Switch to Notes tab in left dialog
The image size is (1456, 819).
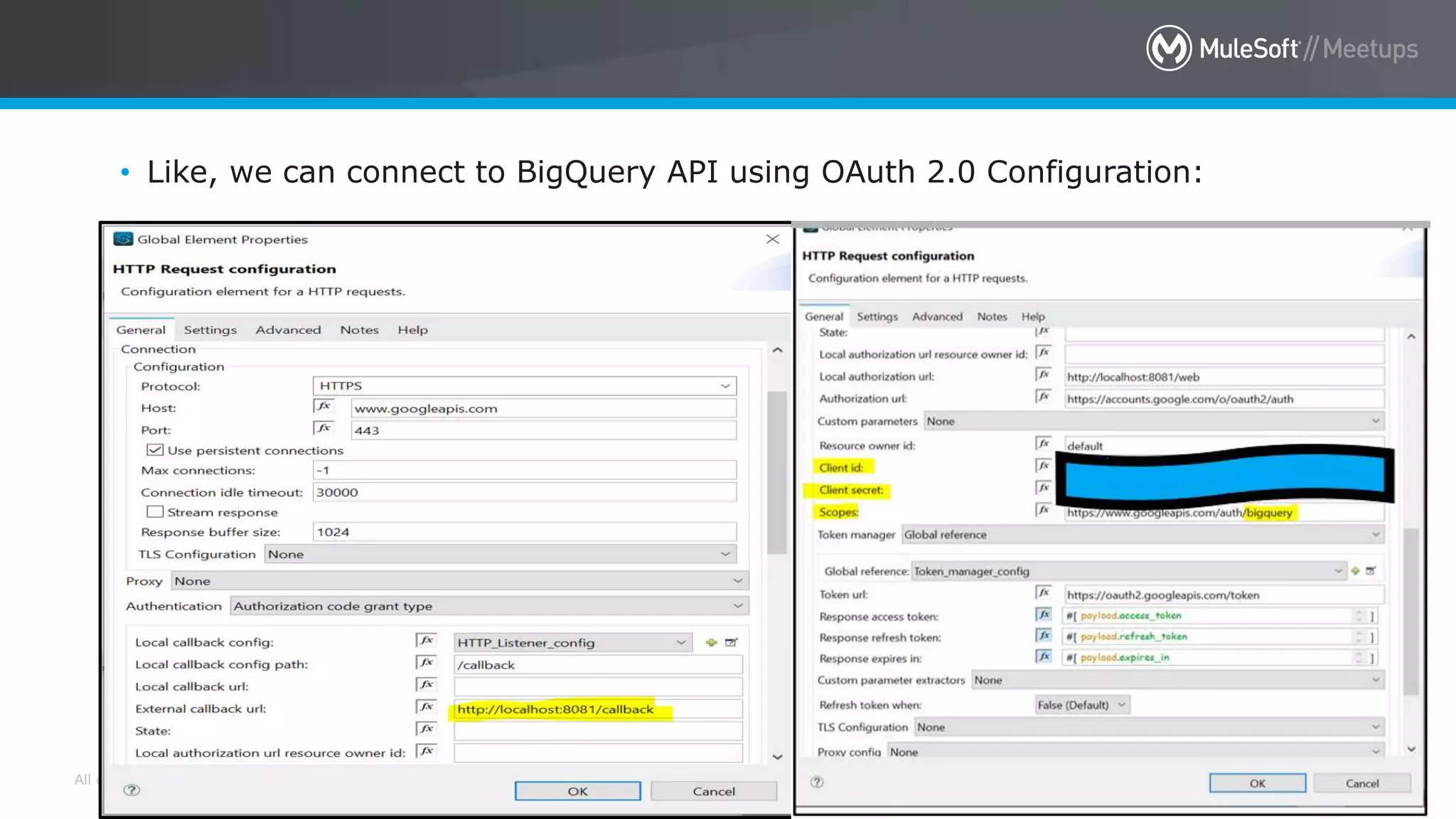click(x=359, y=330)
